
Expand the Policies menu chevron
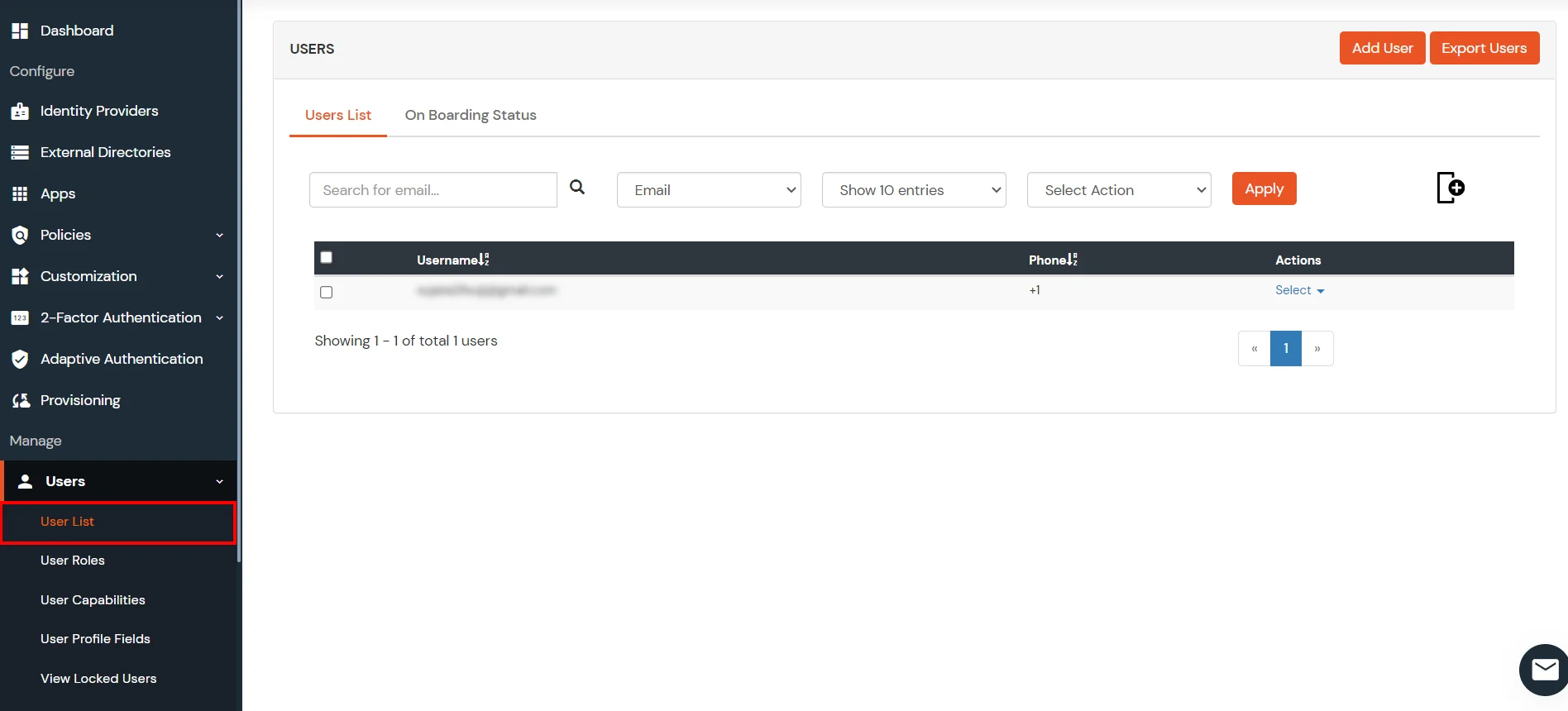[x=219, y=235]
